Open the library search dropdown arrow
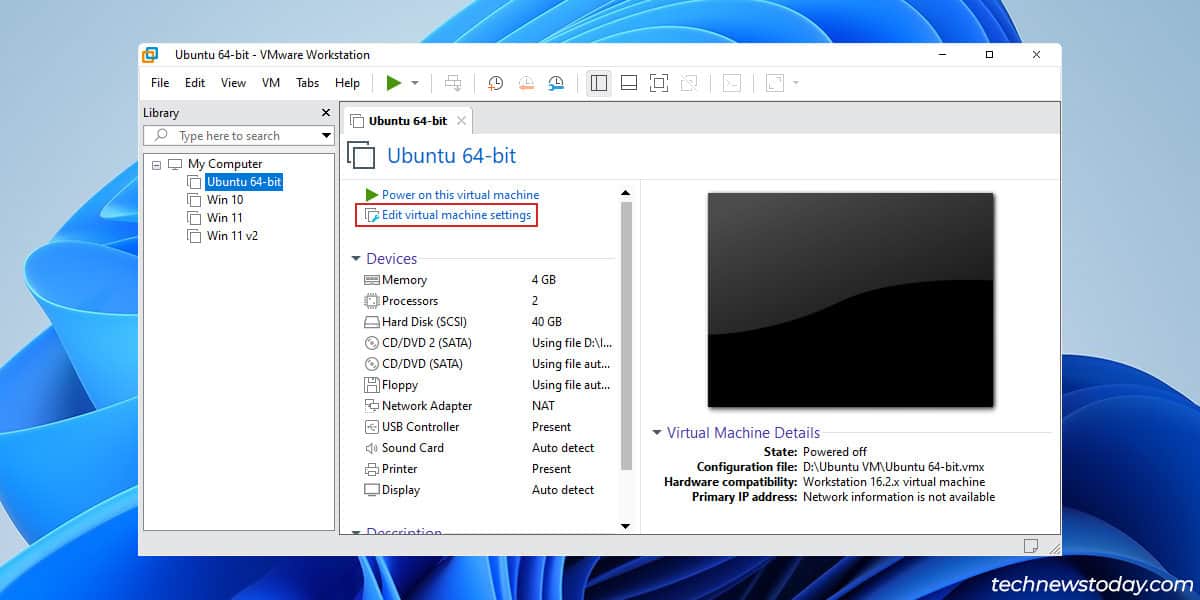The image size is (1200, 600). point(327,136)
